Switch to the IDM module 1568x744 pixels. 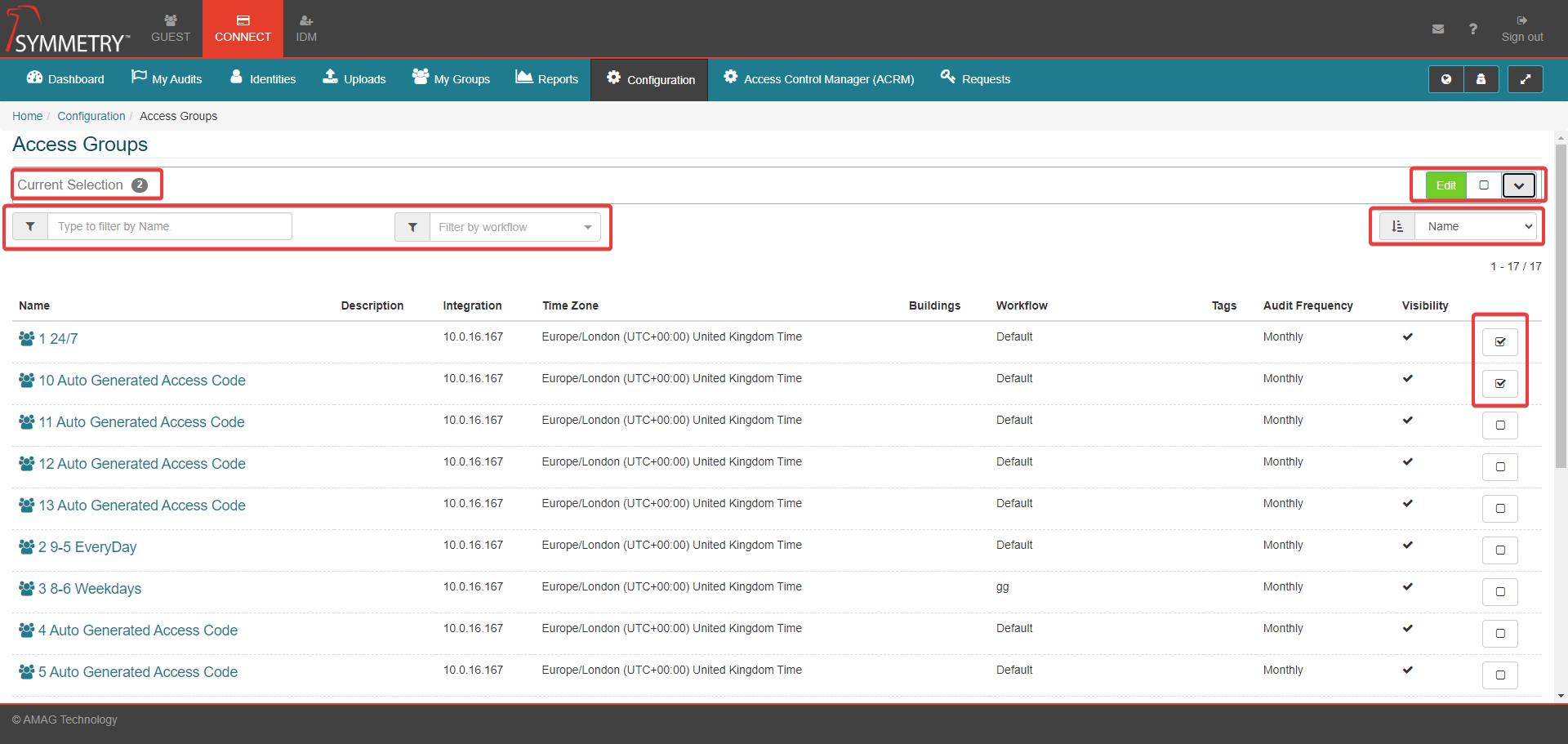click(x=306, y=29)
